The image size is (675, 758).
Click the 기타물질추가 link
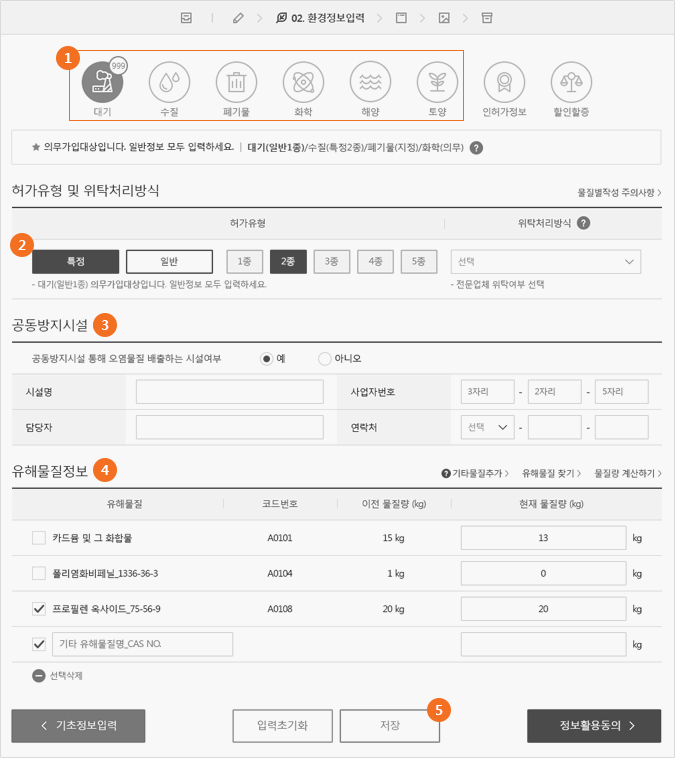click(480, 473)
